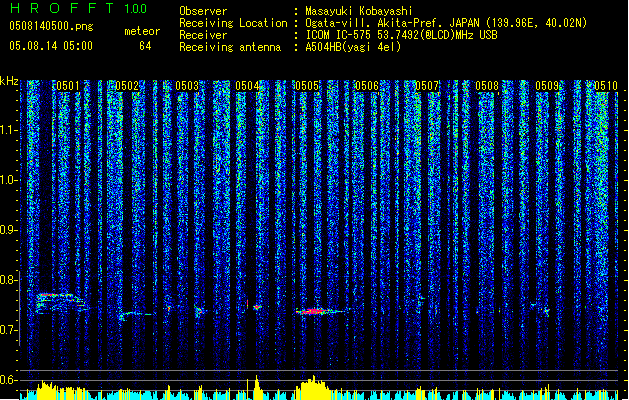The width and height of the screenshot is (629, 400).
Task: Click the 0.9 kHz axis label
Action: [9, 230]
